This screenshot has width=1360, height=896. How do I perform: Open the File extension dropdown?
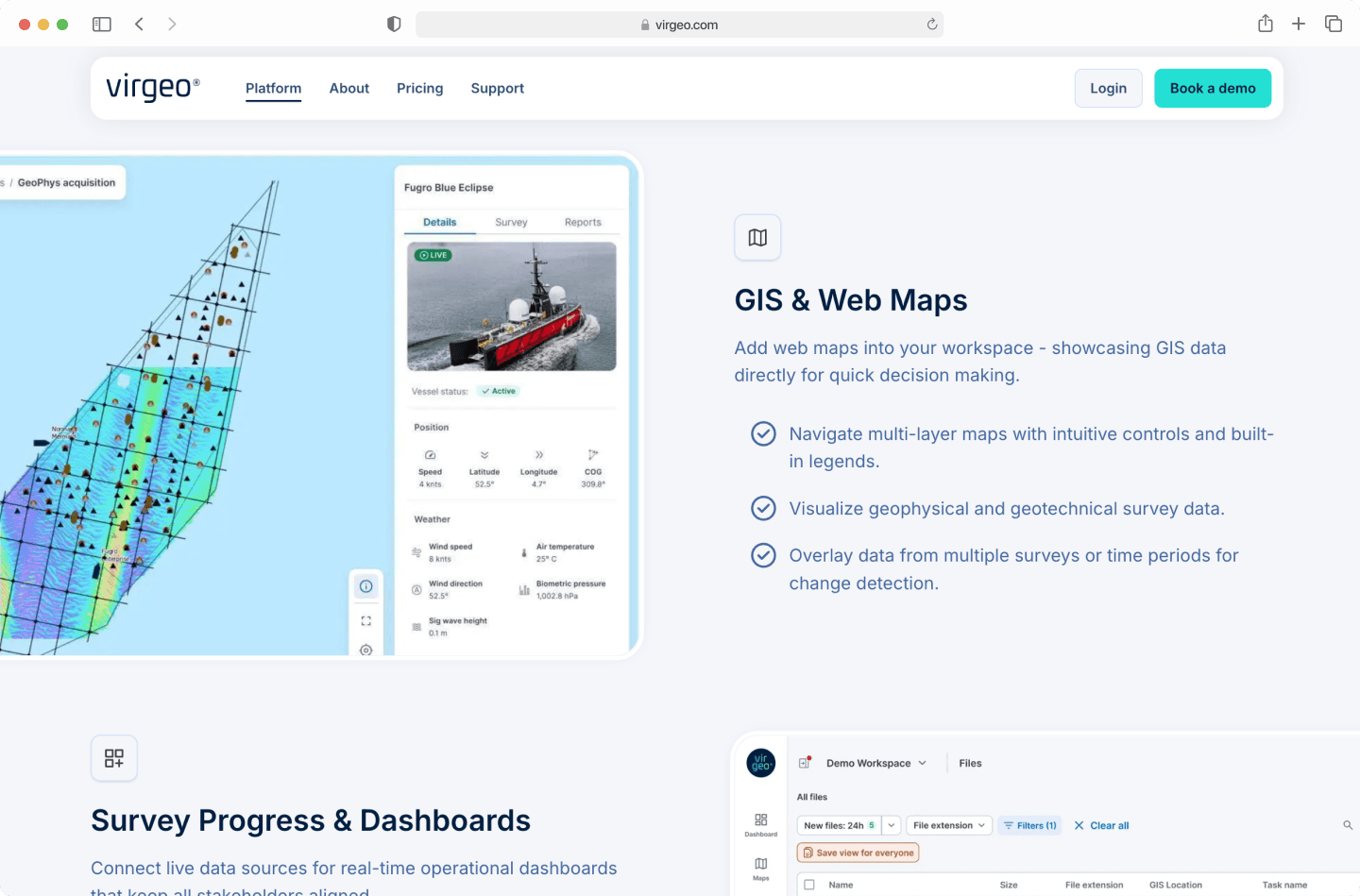coord(949,825)
